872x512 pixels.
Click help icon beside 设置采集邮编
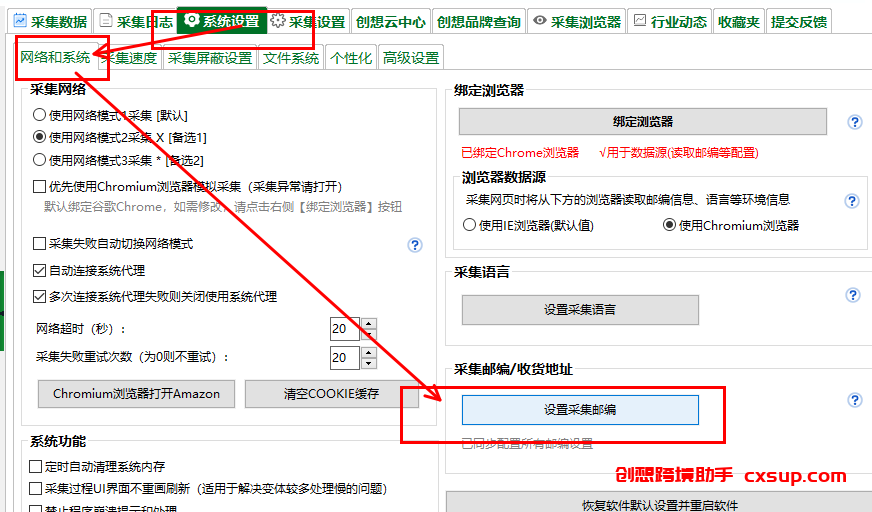pos(854,400)
